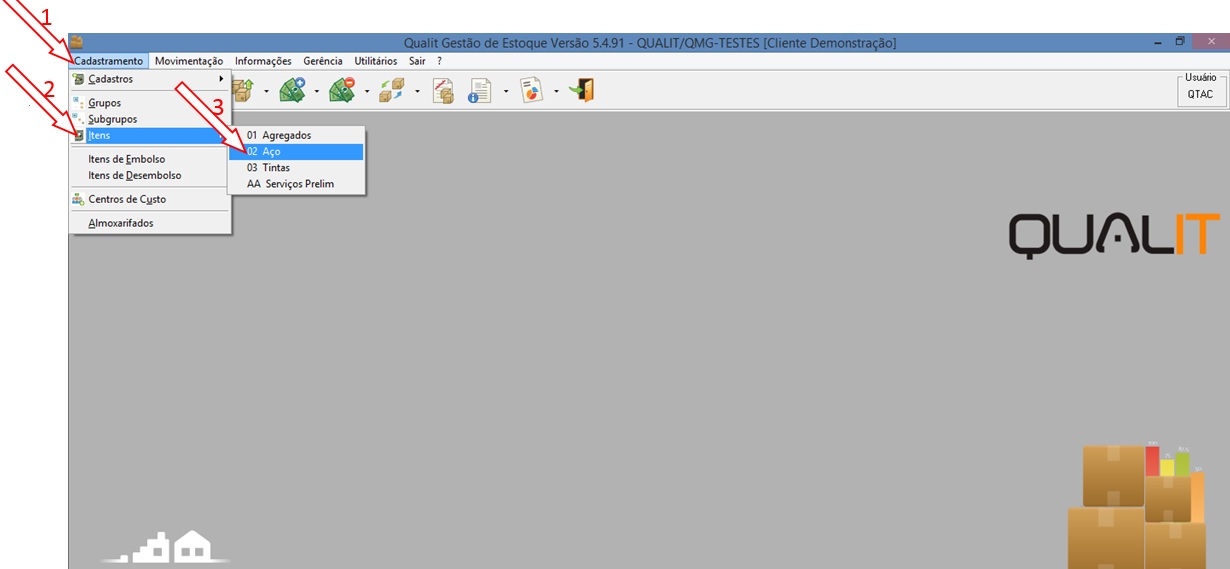This screenshot has width=1230, height=569.
Task: Open dropdown next to money minus icon
Action: (366, 91)
